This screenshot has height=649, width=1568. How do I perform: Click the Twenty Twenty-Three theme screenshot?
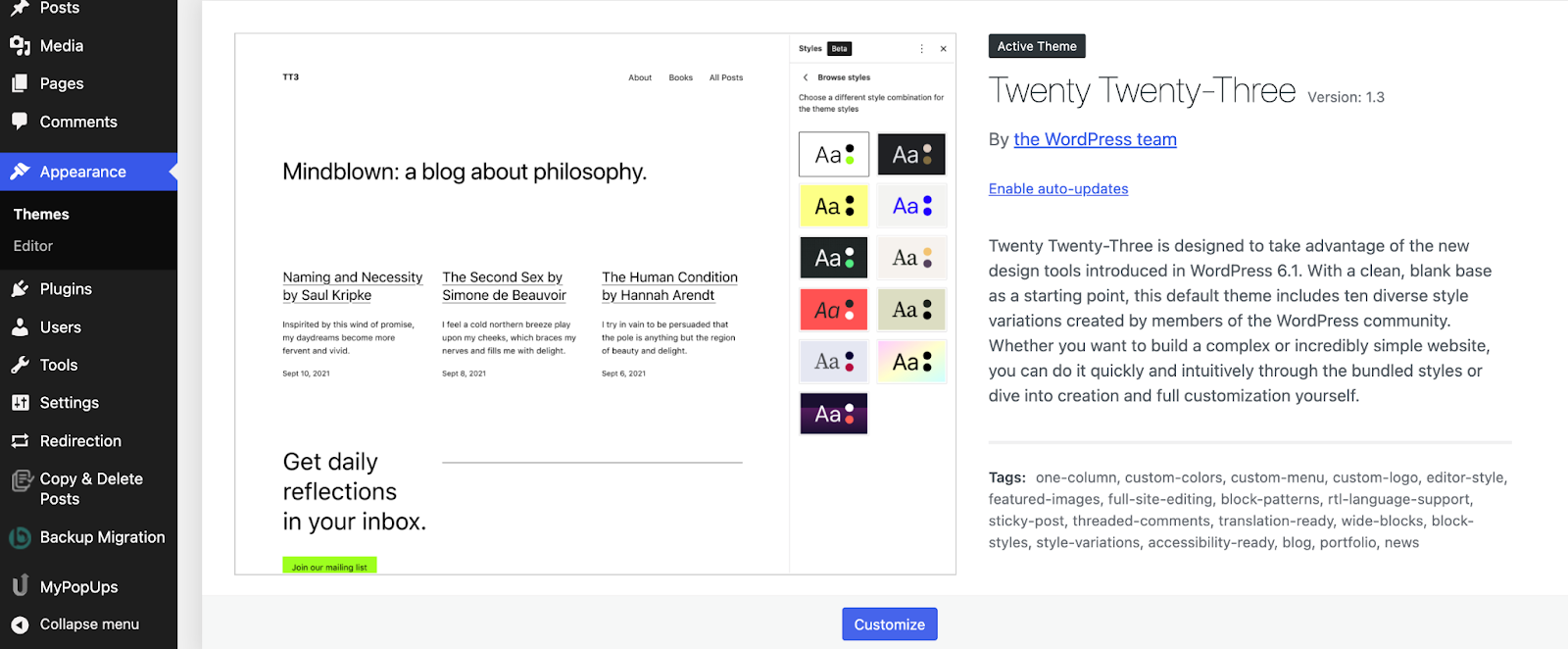[x=595, y=304]
